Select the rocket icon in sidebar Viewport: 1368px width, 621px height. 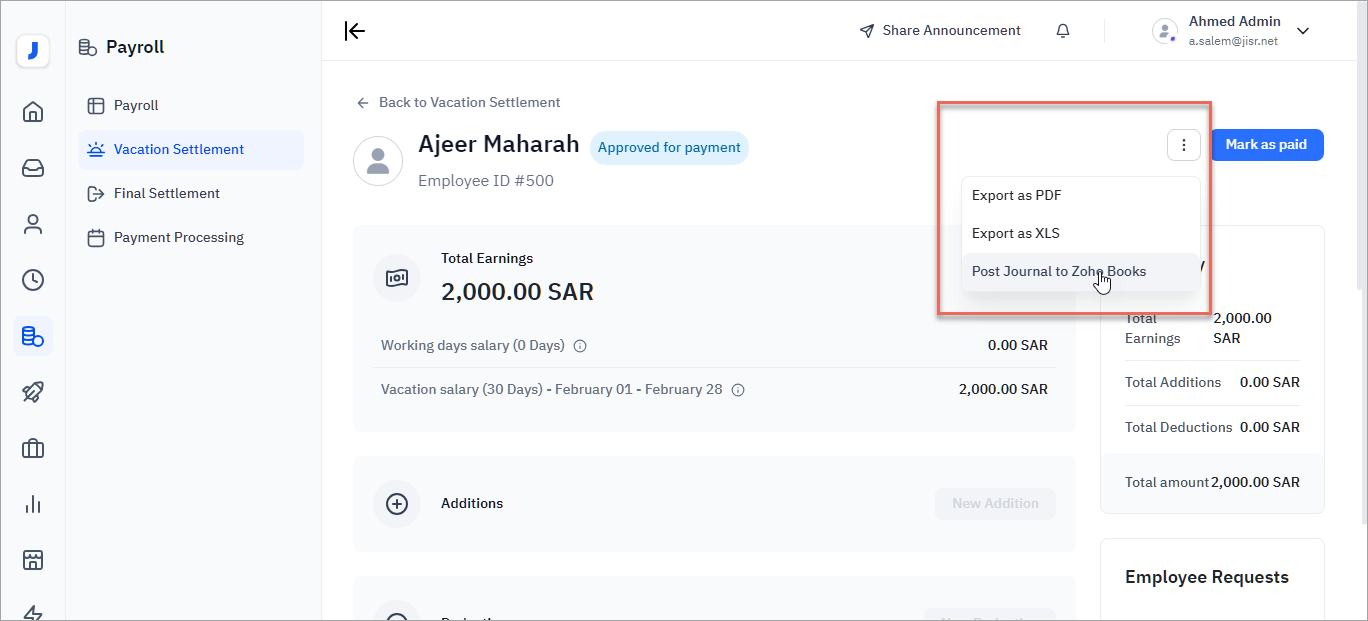pyautogui.click(x=33, y=392)
